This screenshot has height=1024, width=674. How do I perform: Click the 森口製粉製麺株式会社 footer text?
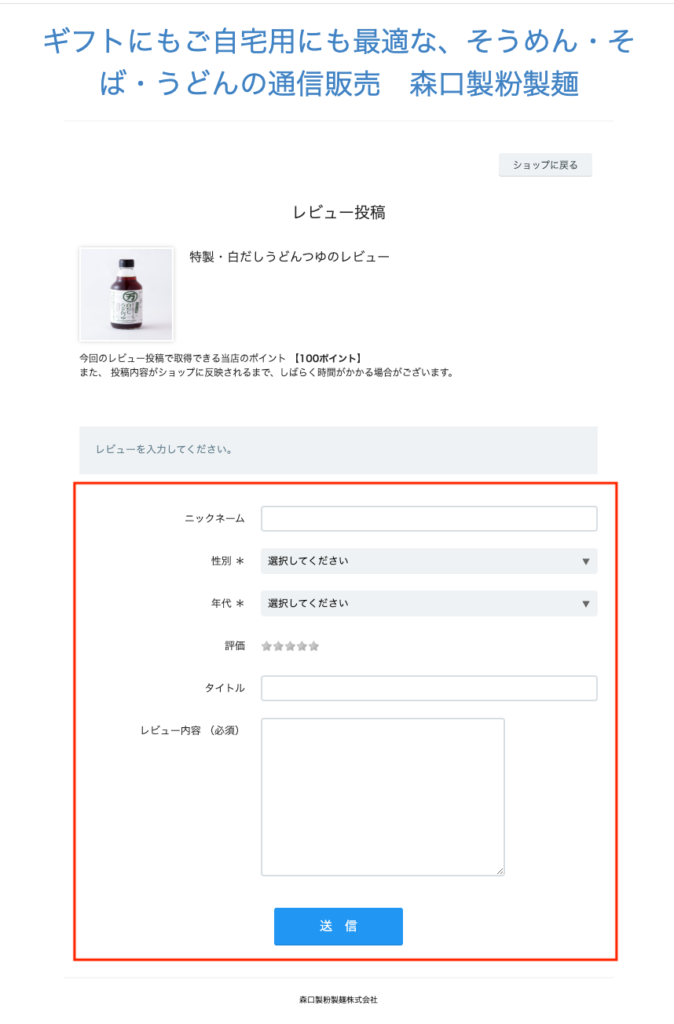click(338, 999)
